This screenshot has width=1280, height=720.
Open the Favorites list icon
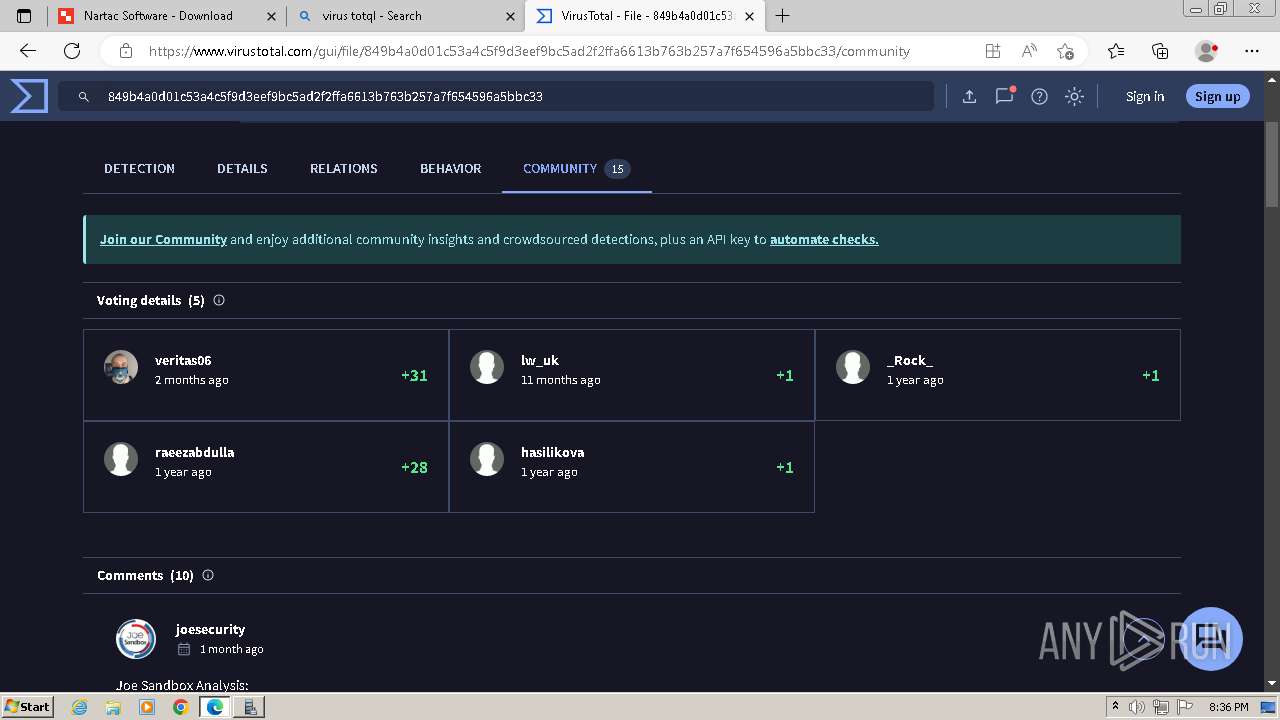pyautogui.click(x=1116, y=51)
